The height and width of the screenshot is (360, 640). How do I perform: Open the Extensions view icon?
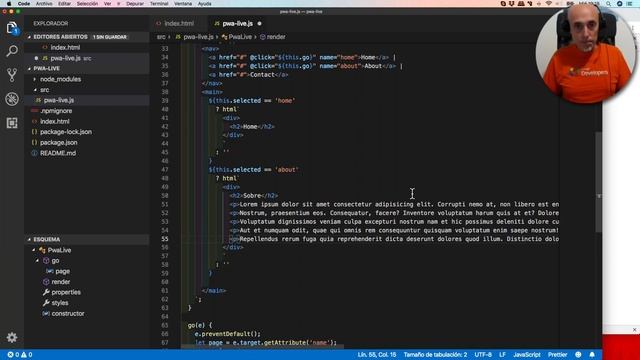tap(12, 123)
